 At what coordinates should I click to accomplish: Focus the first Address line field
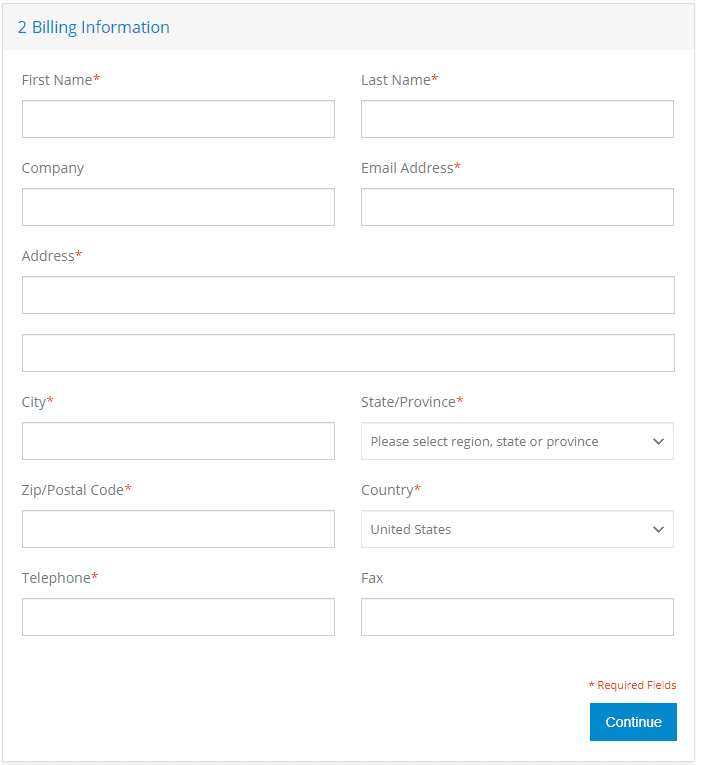(348, 295)
